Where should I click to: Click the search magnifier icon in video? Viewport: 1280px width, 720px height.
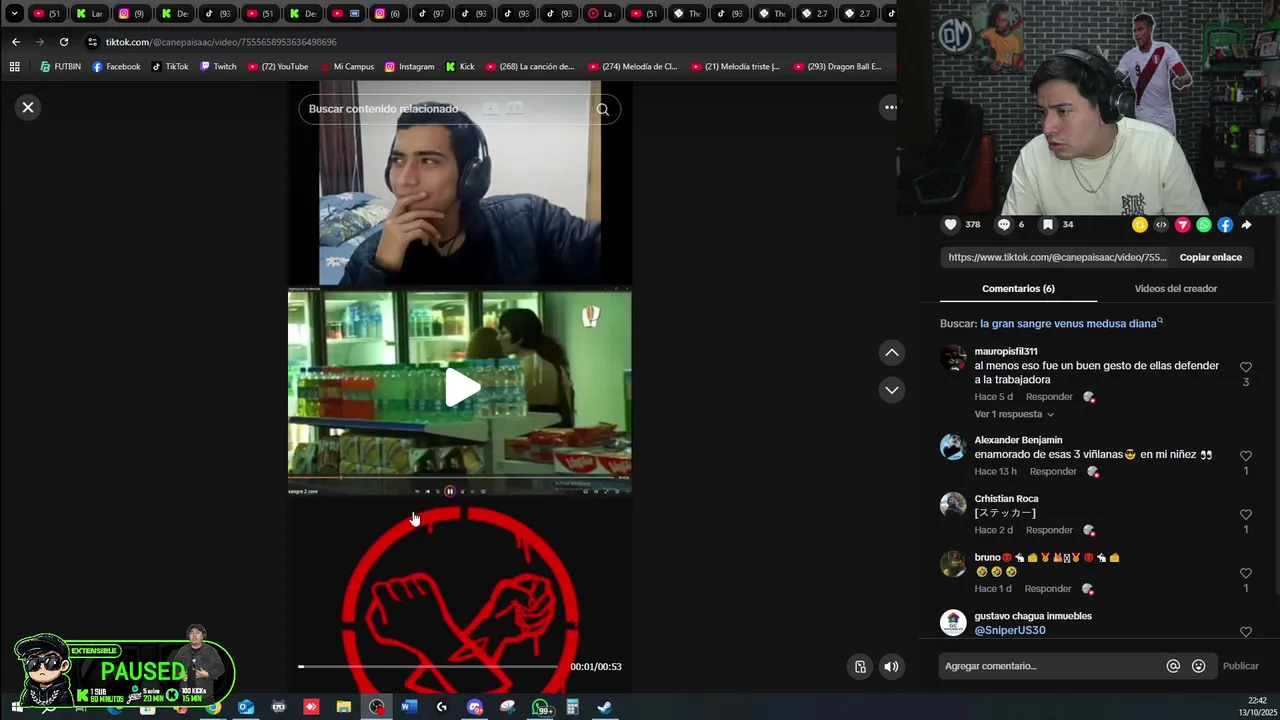(603, 109)
